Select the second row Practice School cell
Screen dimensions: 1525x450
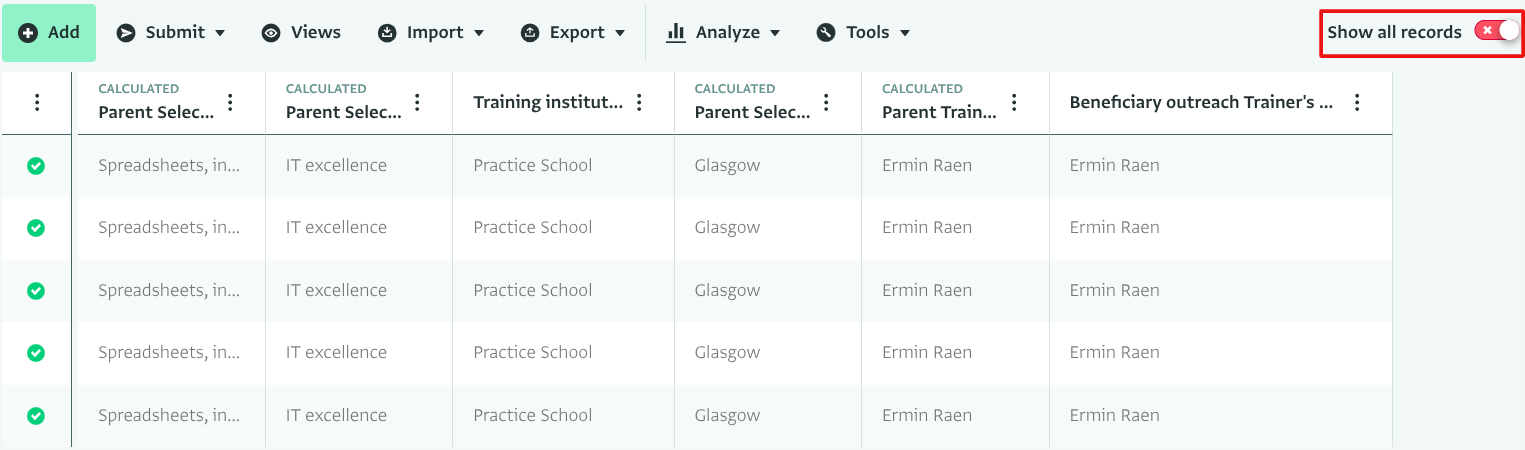click(533, 228)
